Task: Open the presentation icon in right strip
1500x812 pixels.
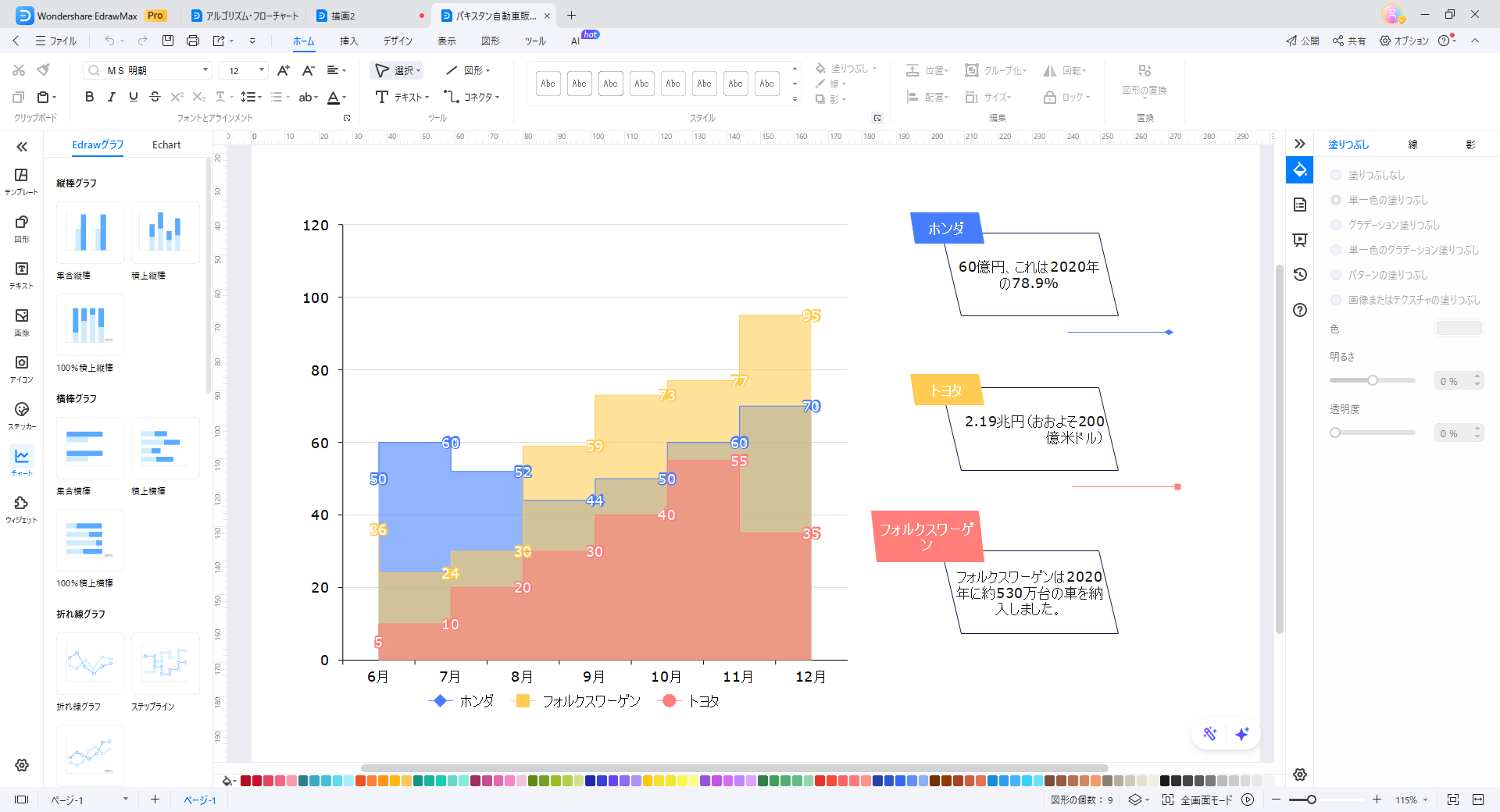Action: [1300, 240]
